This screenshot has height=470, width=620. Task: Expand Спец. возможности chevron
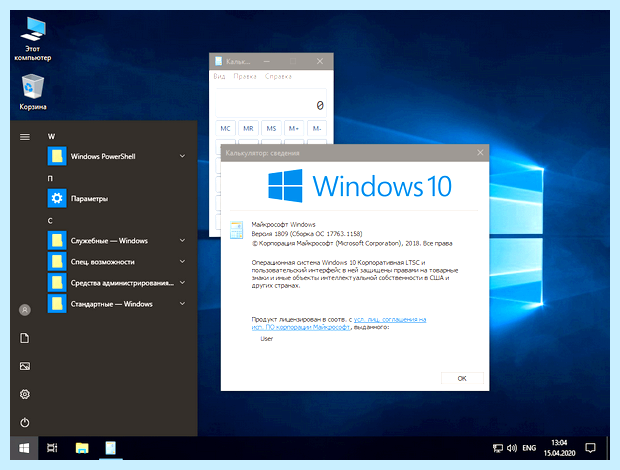pos(182,261)
